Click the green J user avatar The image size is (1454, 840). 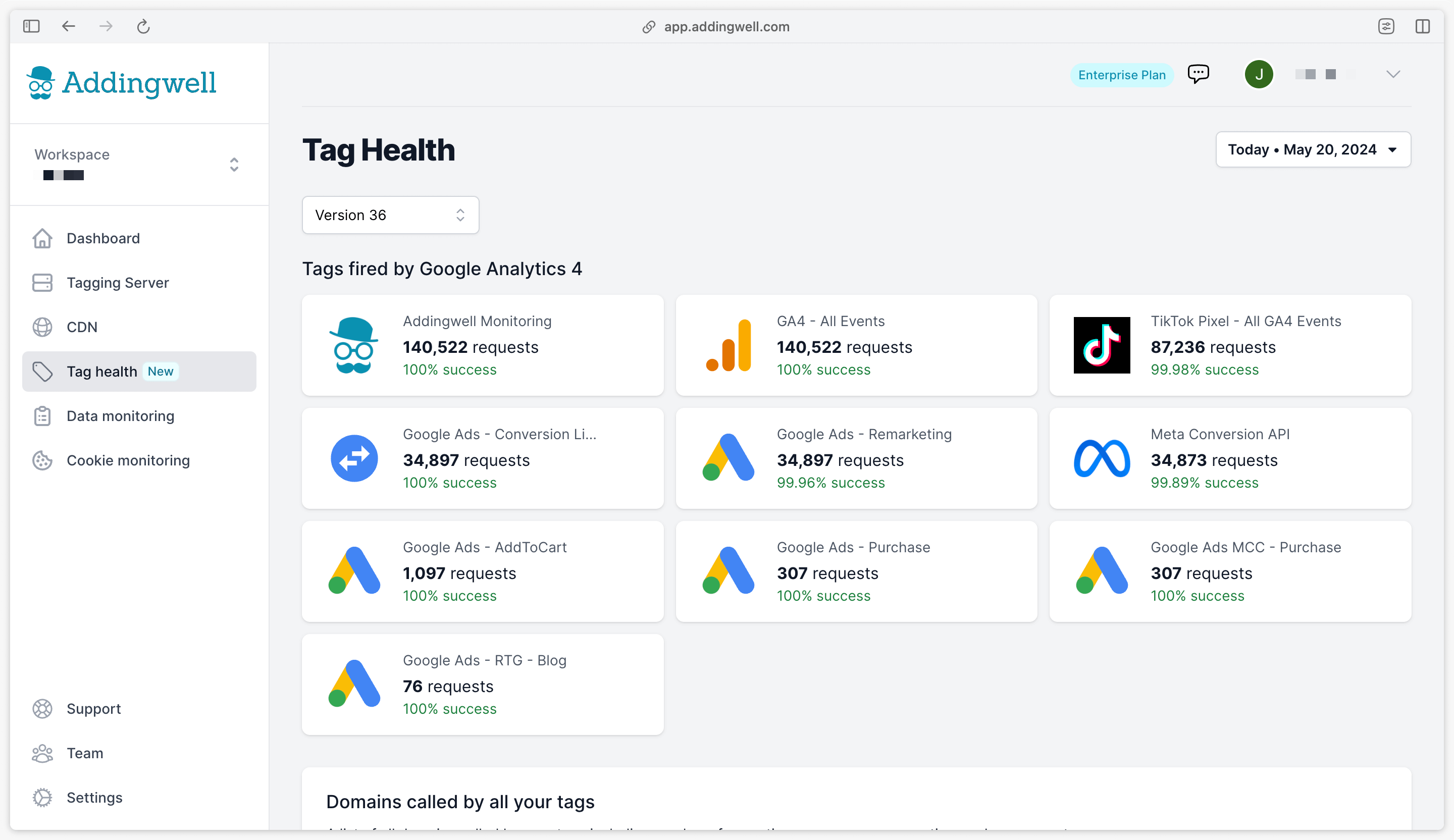(x=1259, y=74)
